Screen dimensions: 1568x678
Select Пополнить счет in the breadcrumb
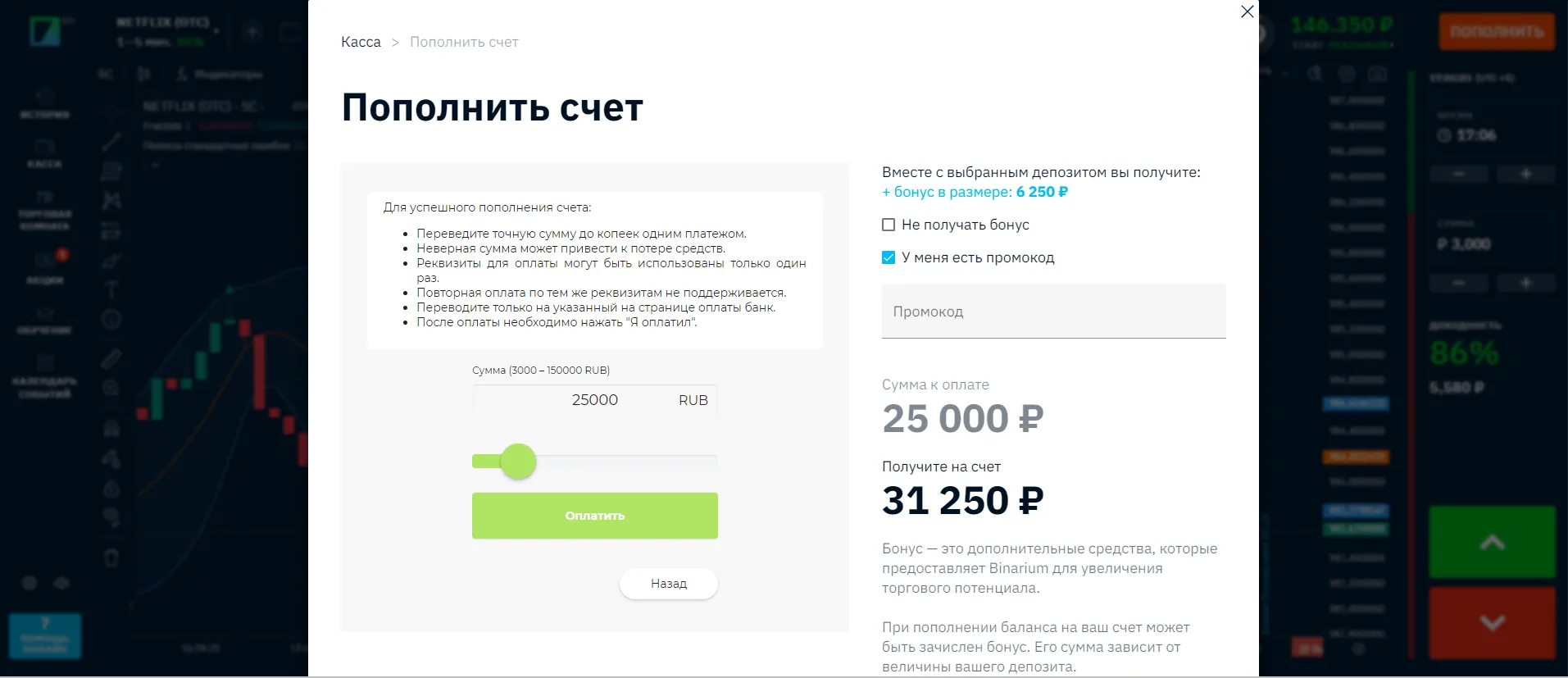coord(464,41)
